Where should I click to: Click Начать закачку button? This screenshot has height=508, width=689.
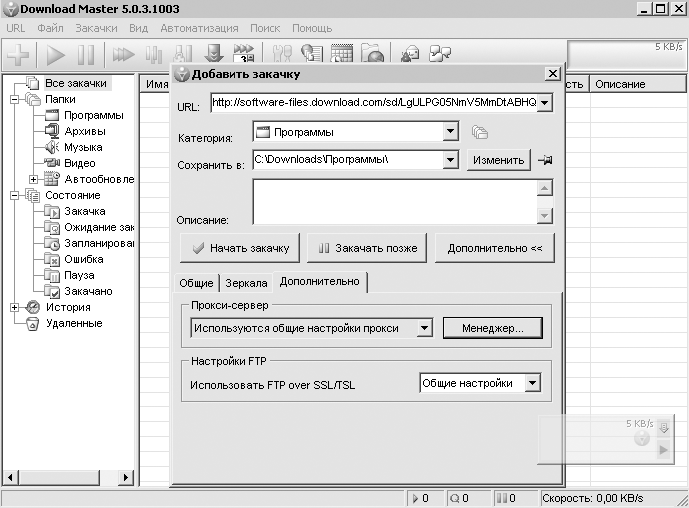240,248
